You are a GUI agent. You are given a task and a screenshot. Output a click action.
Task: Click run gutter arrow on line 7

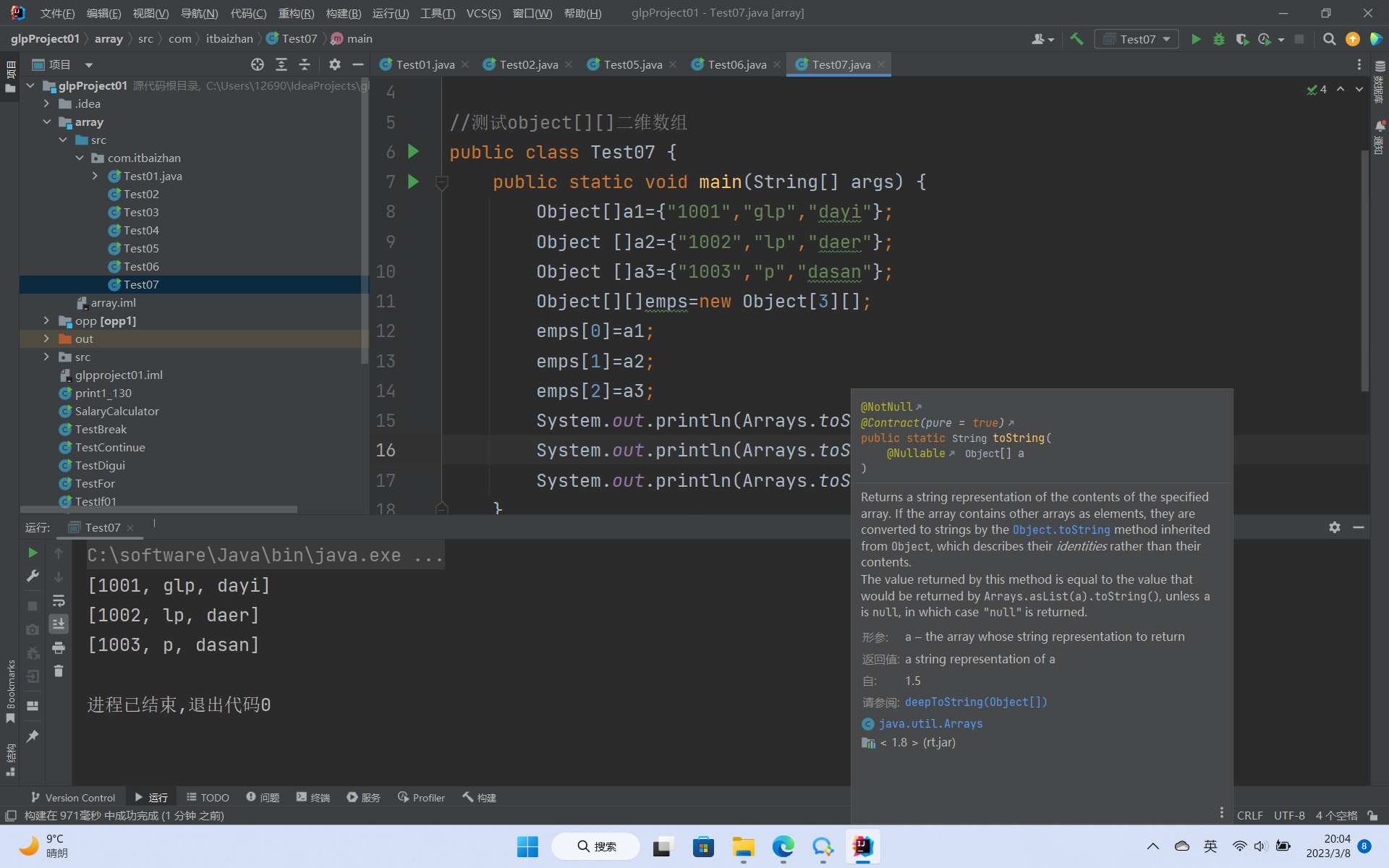point(413,181)
